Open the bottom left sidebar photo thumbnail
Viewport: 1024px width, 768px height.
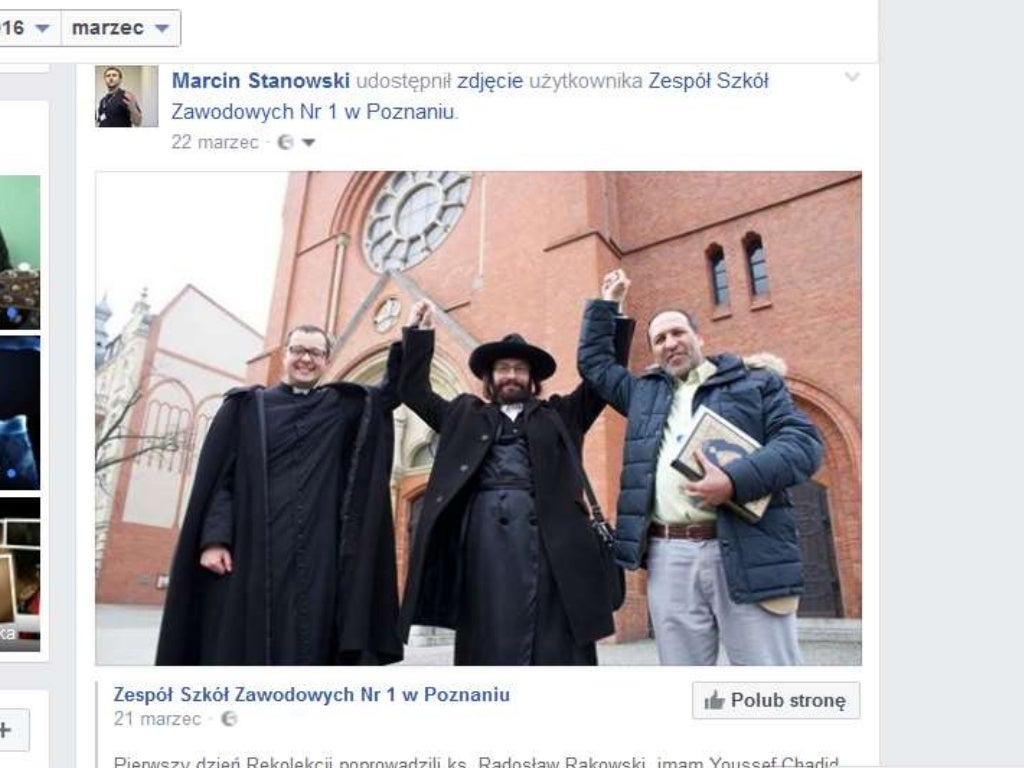20,575
